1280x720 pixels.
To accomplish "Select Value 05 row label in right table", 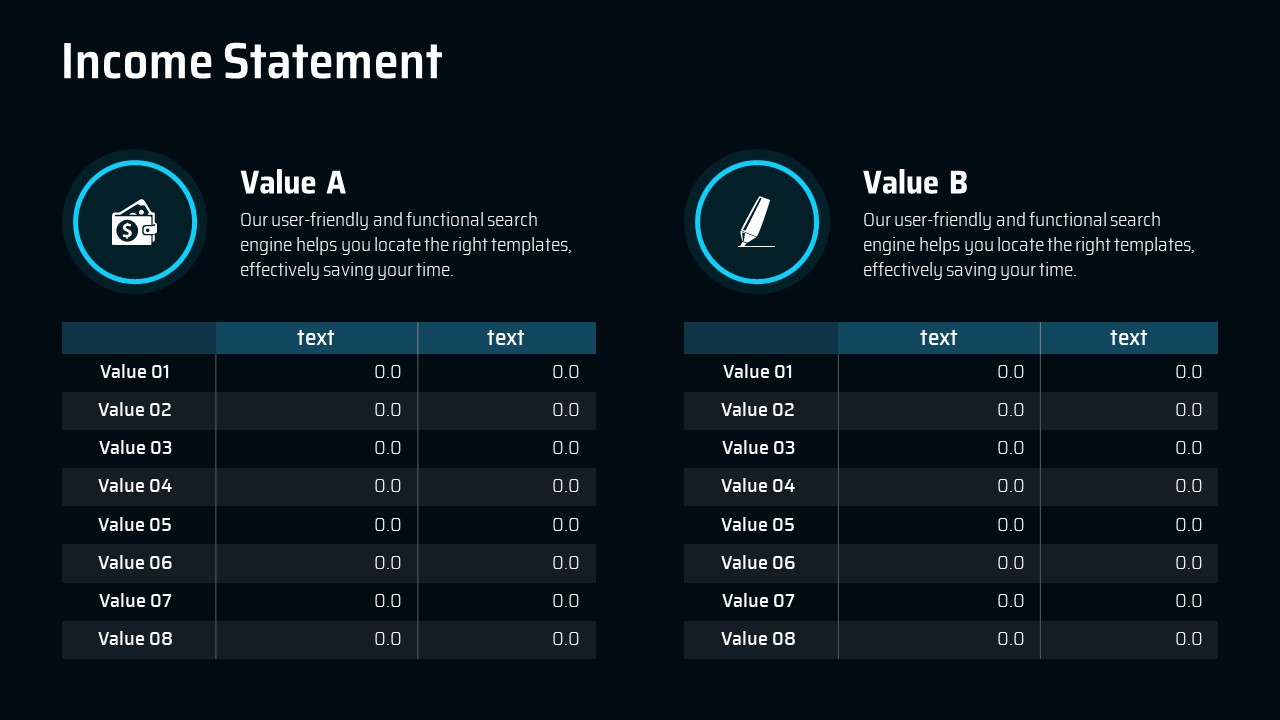I will 758,525.
